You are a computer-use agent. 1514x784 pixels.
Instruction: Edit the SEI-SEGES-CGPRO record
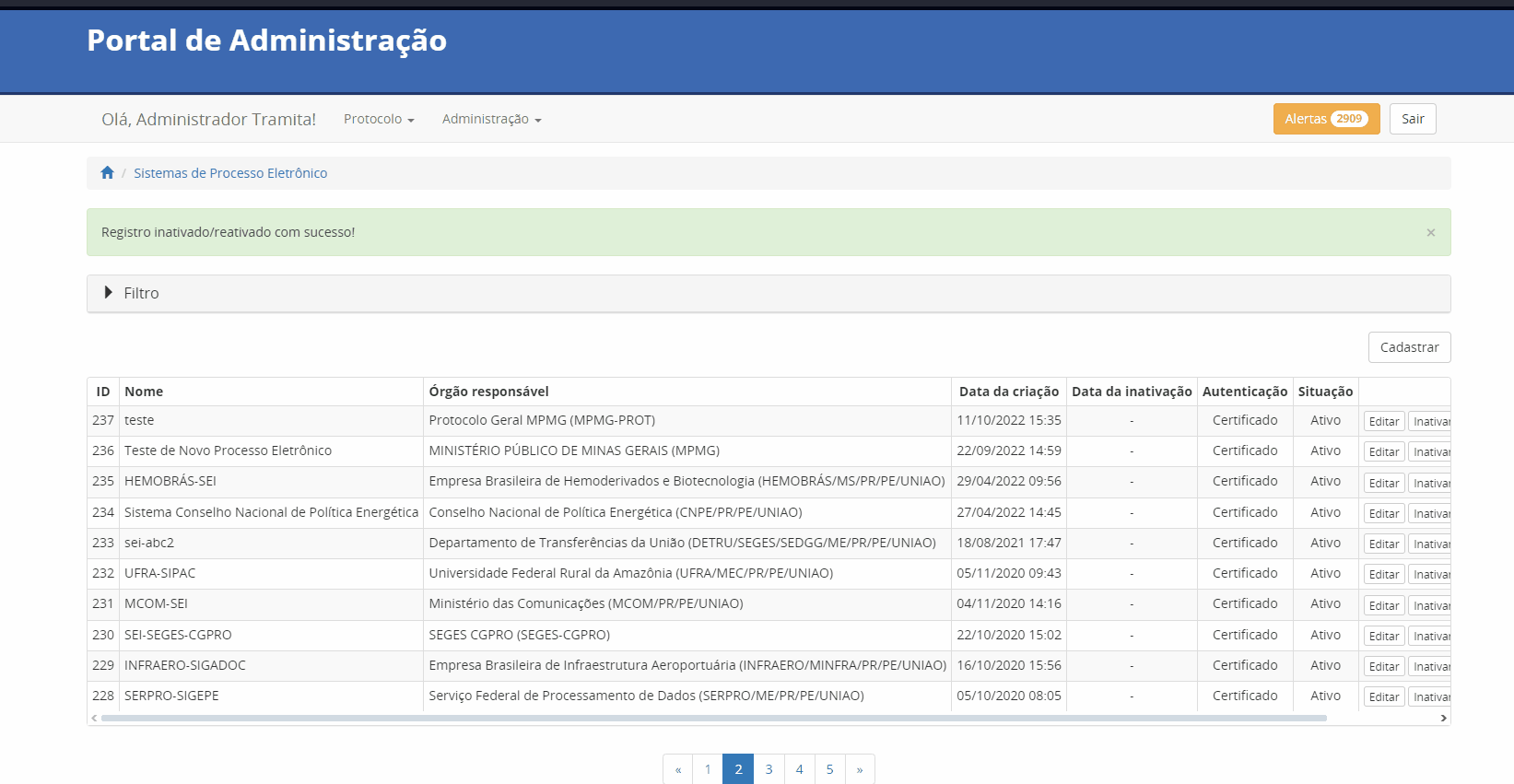click(1383, 636)
